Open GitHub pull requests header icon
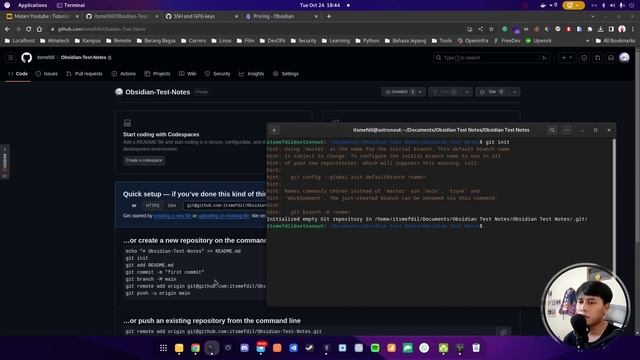640x360 pixels. [x=598, y=58]
